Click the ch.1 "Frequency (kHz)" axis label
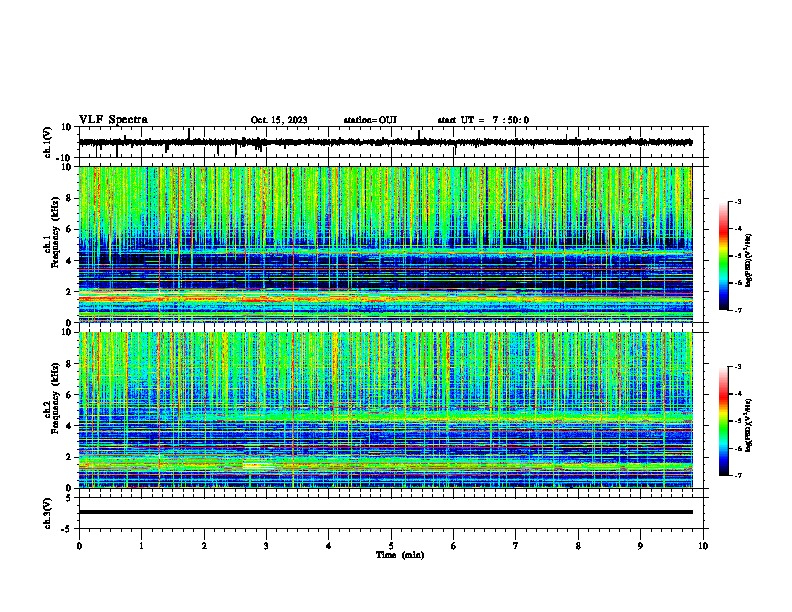 (x=54, y=233)
